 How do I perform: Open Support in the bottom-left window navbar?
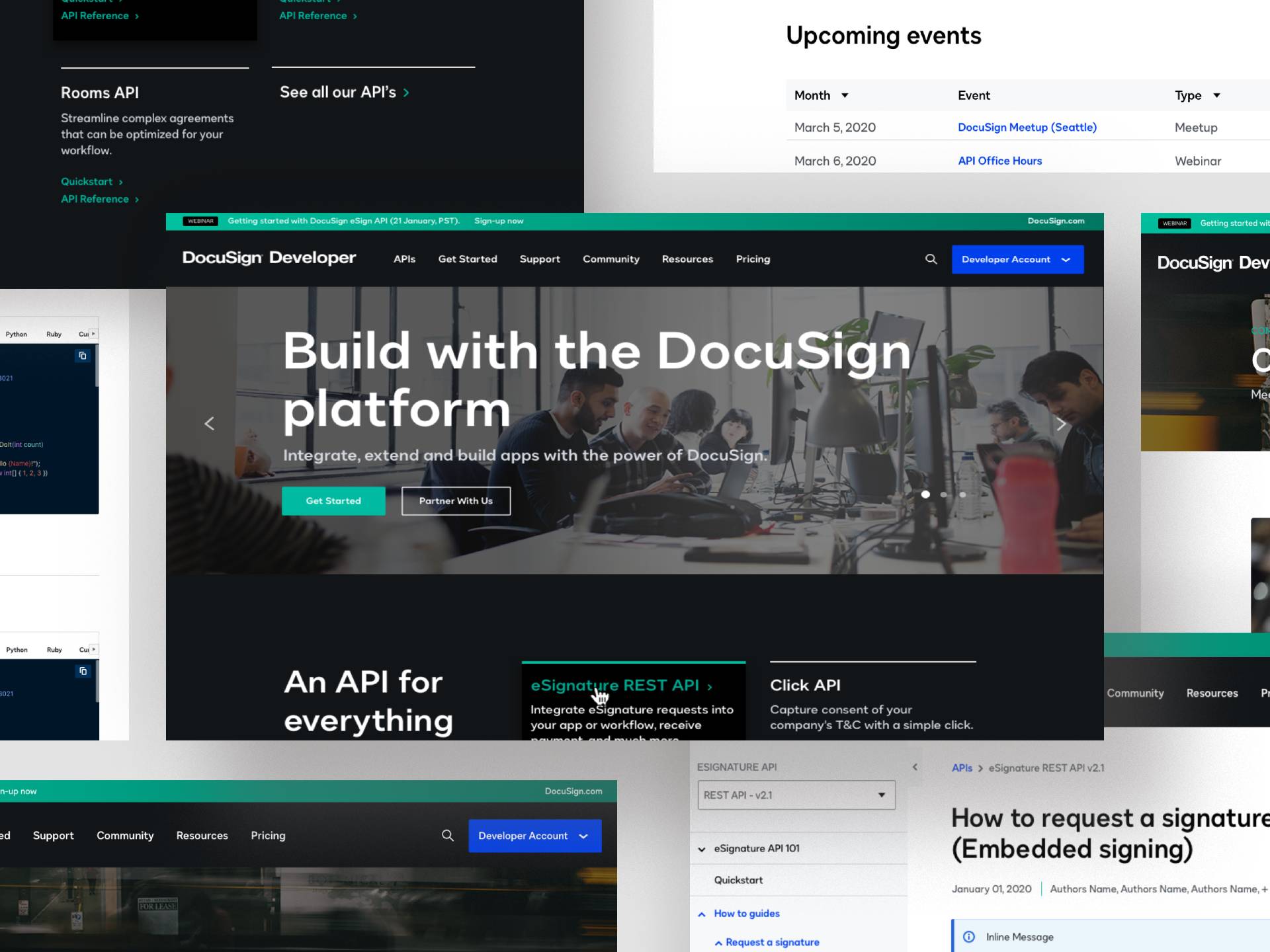(x=54, y=836)
